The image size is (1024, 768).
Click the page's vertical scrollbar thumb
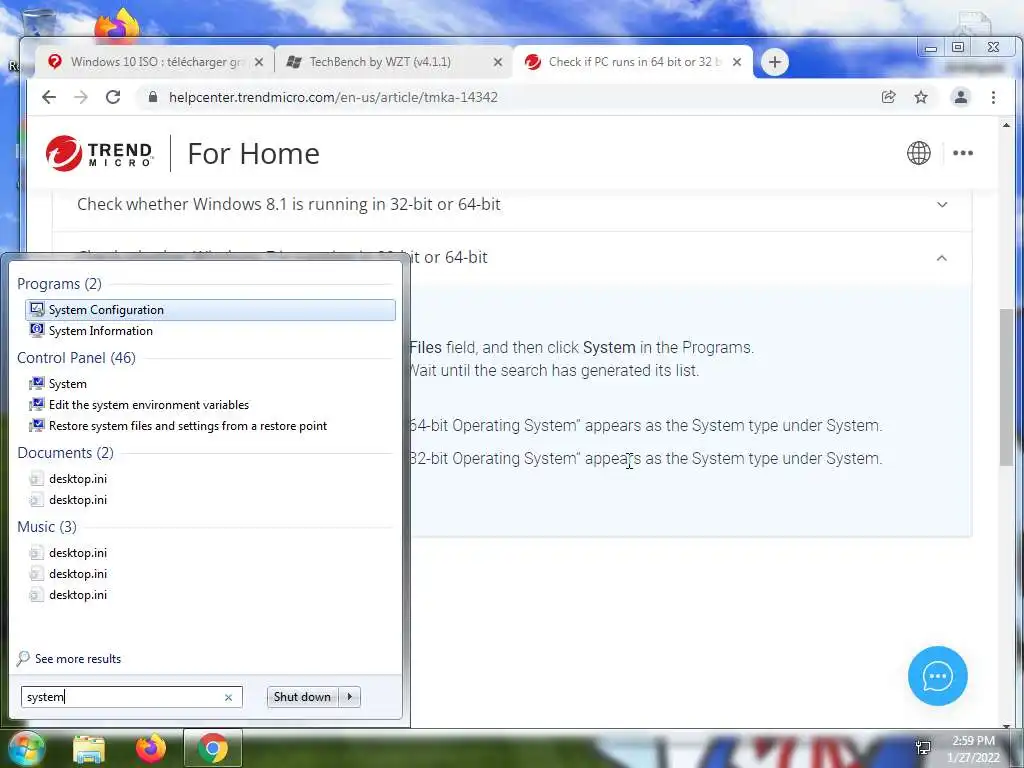1006,387
